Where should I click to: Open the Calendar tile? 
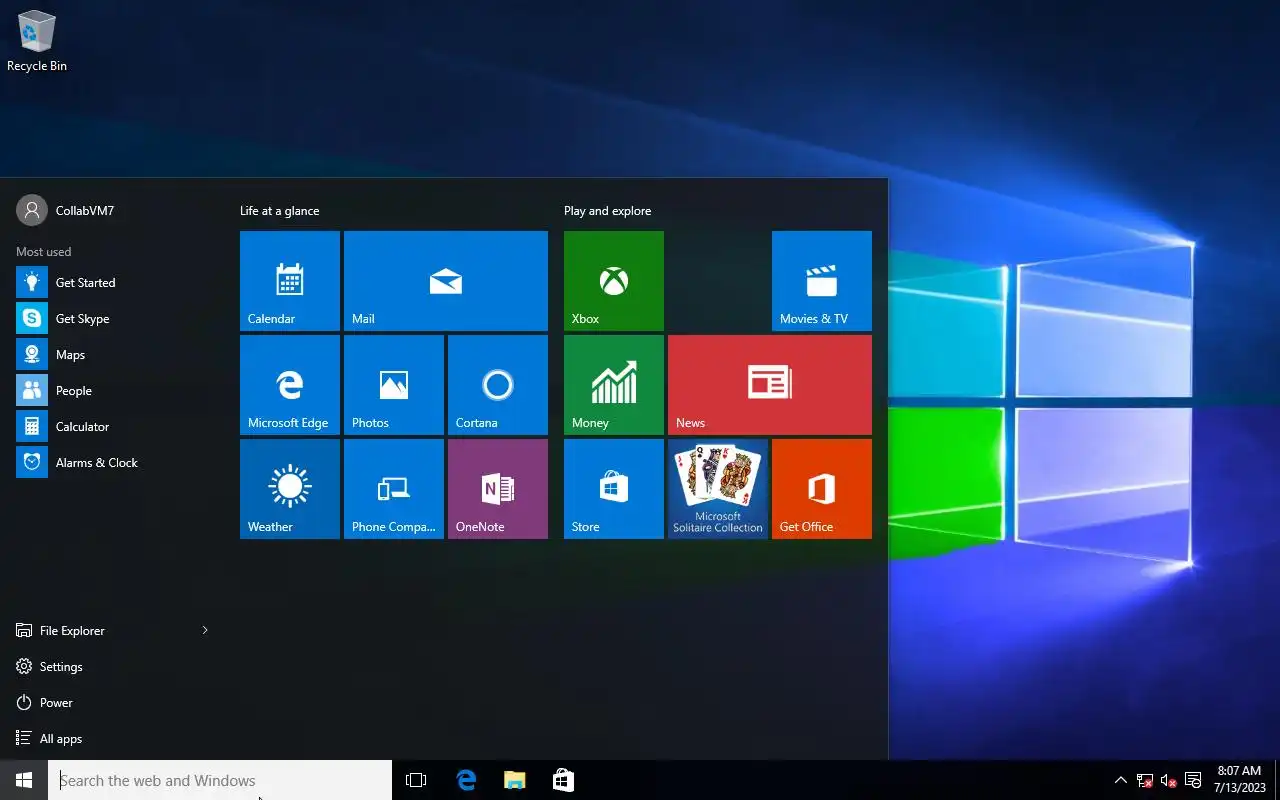click(290, 281)
